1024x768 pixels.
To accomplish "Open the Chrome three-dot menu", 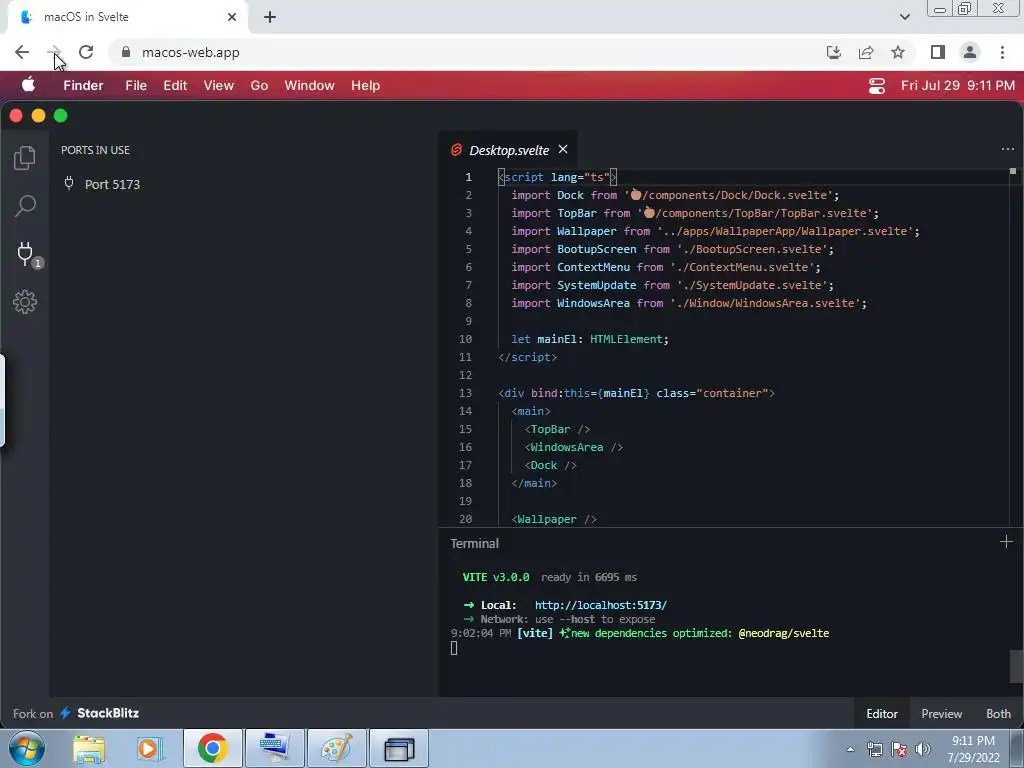I will coord(1002,52).
